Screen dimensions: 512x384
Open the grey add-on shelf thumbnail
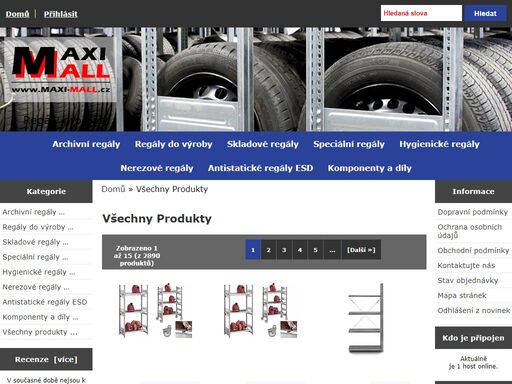(366, 318)
